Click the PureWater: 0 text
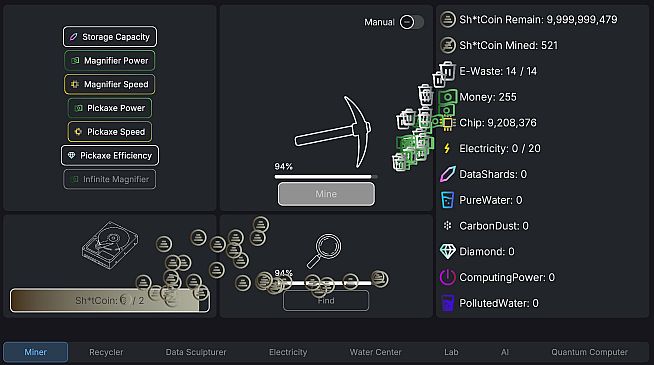This screenshot has width=654, height=365. pos(490,200)
